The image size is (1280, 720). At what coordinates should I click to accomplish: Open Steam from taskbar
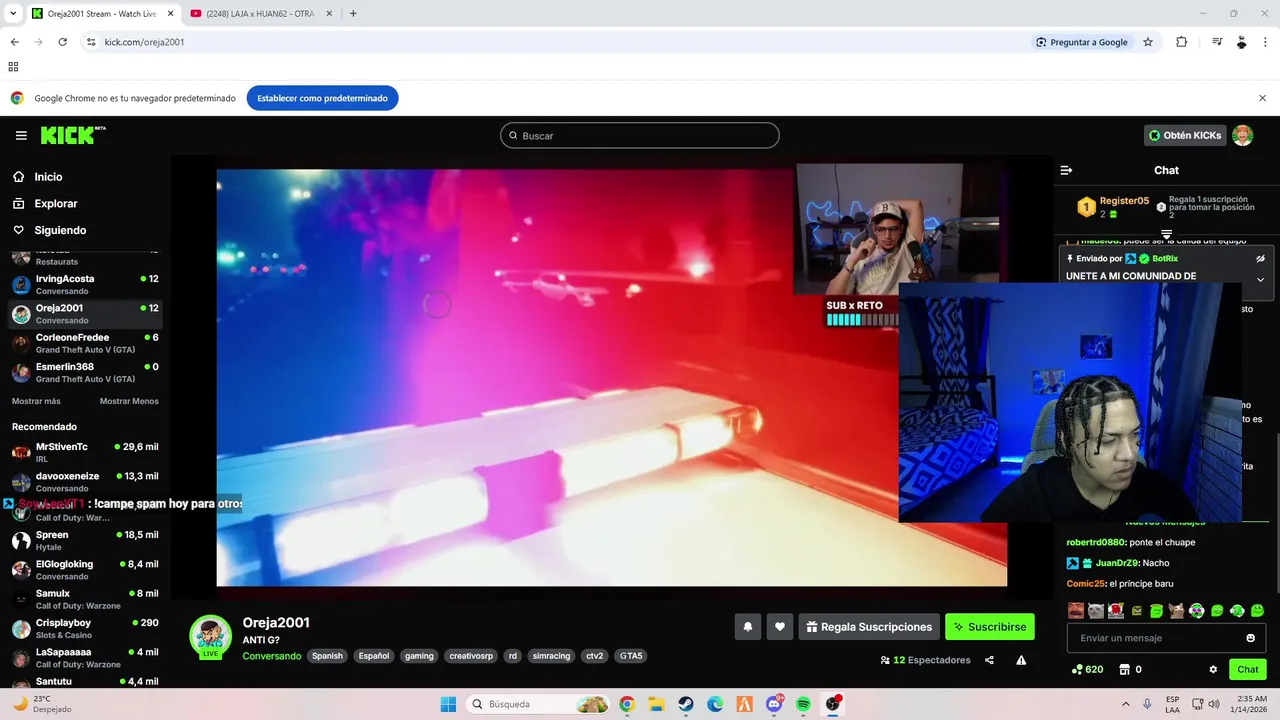(x=686, y=704)
